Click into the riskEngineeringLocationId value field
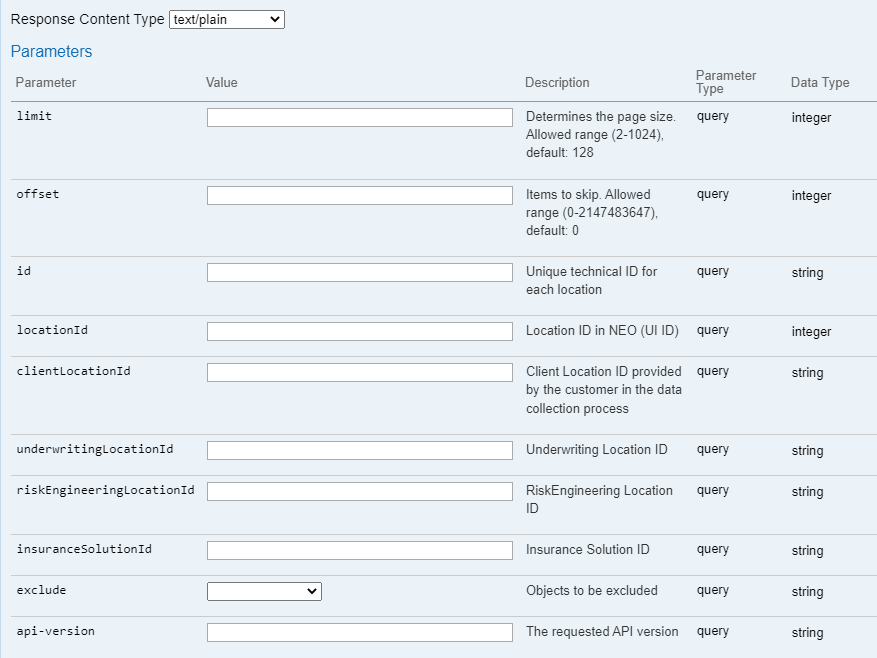 [x=358, y=491]
